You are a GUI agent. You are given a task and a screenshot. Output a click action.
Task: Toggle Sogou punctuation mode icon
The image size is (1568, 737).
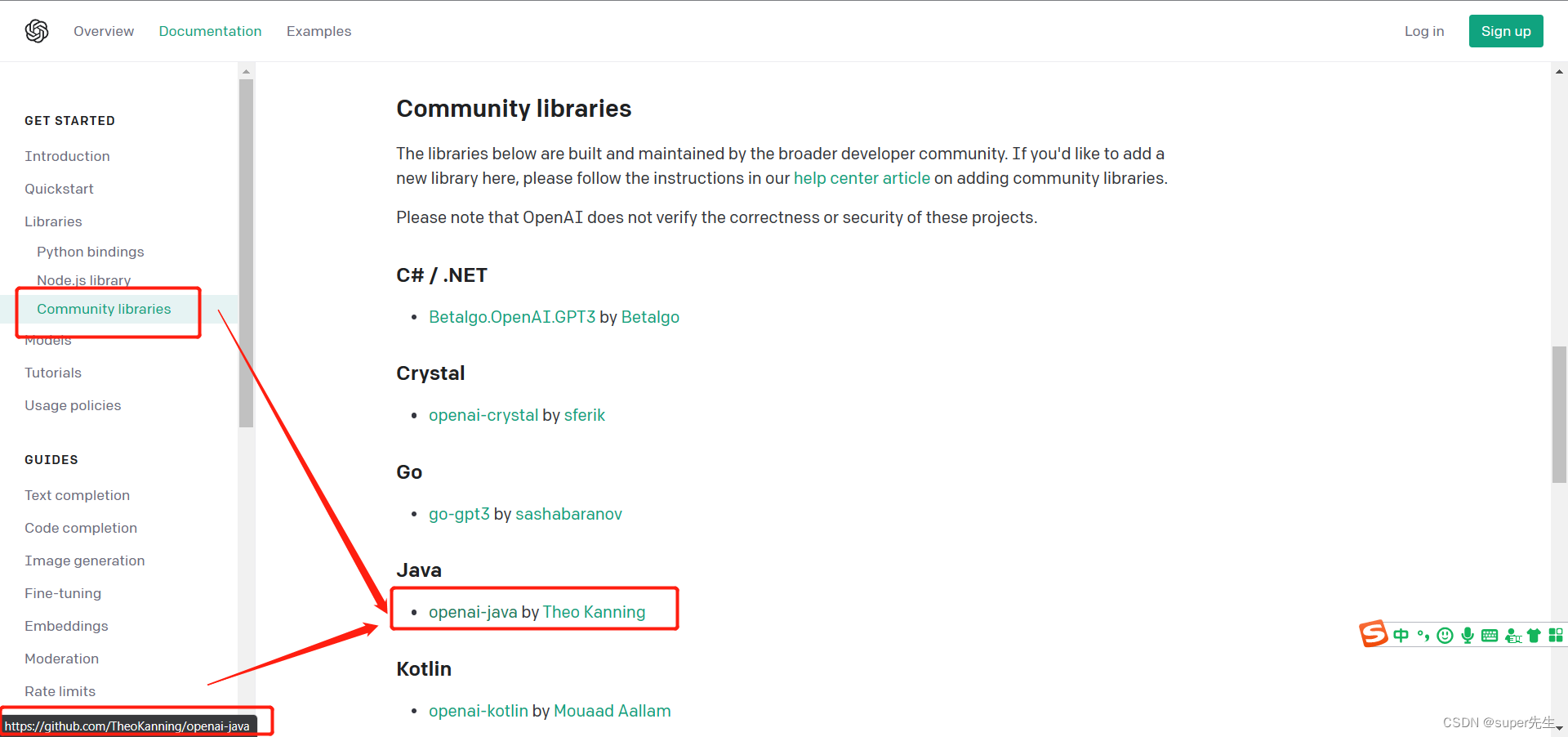point(1423,636)
